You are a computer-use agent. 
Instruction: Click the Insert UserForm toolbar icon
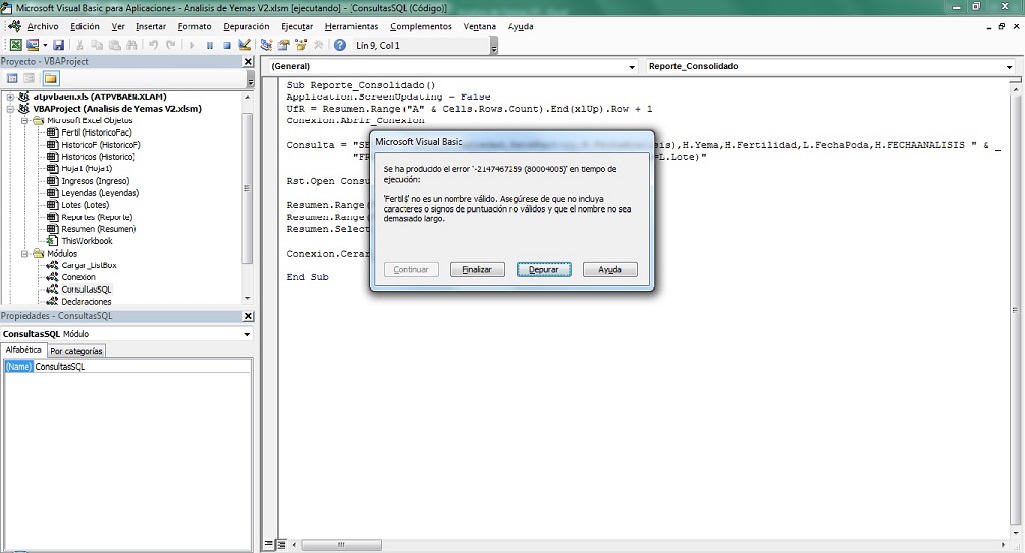[32, 45]
